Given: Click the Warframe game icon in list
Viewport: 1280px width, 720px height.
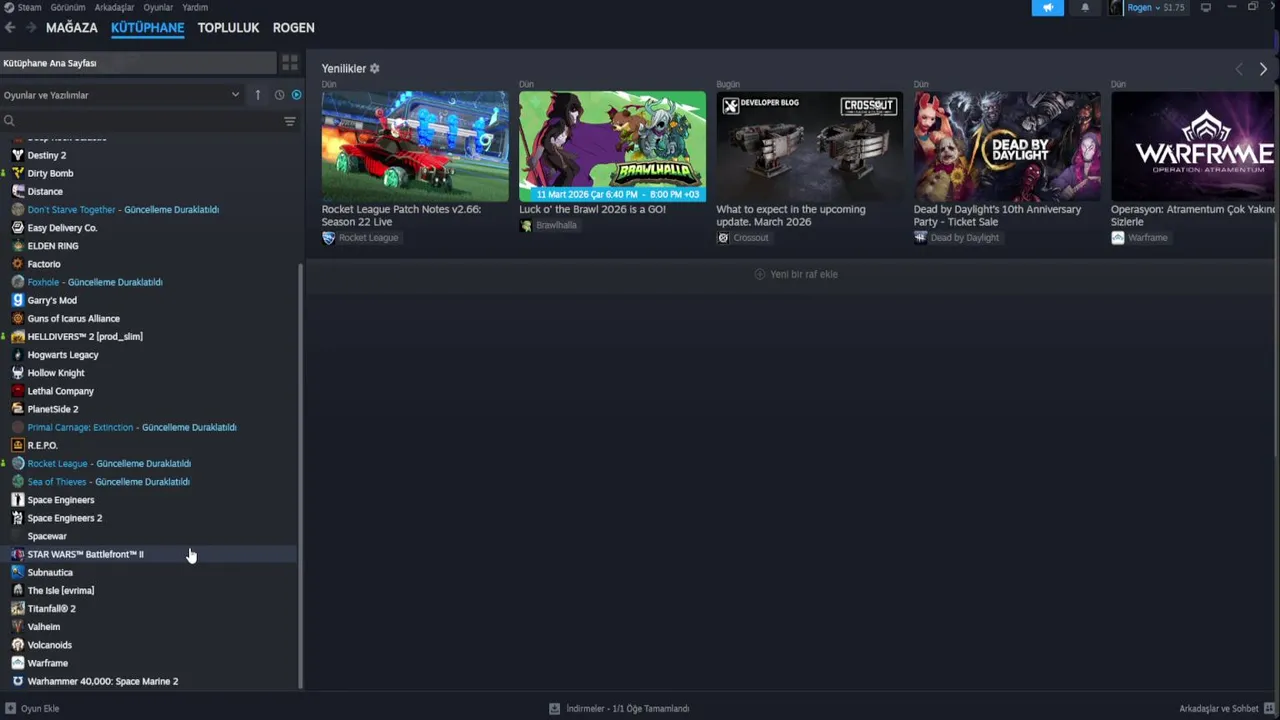Looking at the screenshot, I should pos(18,663).
